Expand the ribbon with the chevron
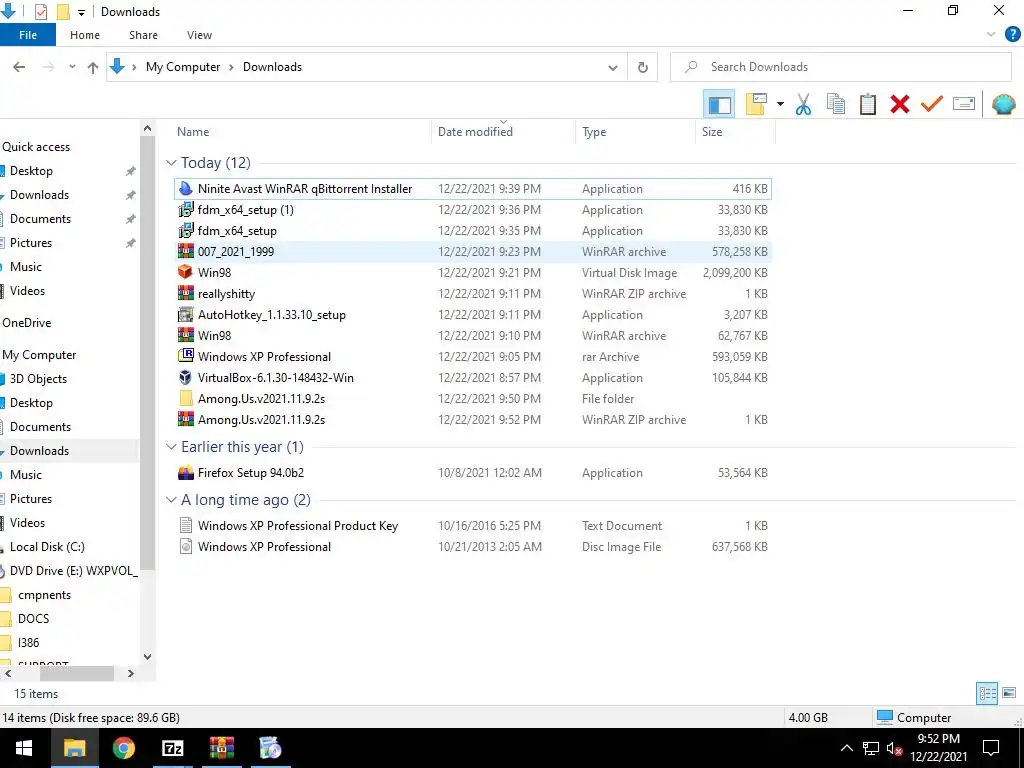1024x768 pixels. pyautogui.click(x=991, y=35)
